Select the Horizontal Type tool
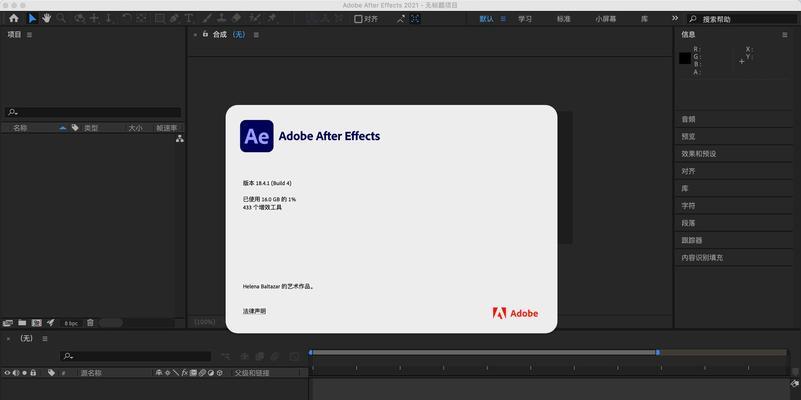Screen dimensions: 801x400 (189, 18)
